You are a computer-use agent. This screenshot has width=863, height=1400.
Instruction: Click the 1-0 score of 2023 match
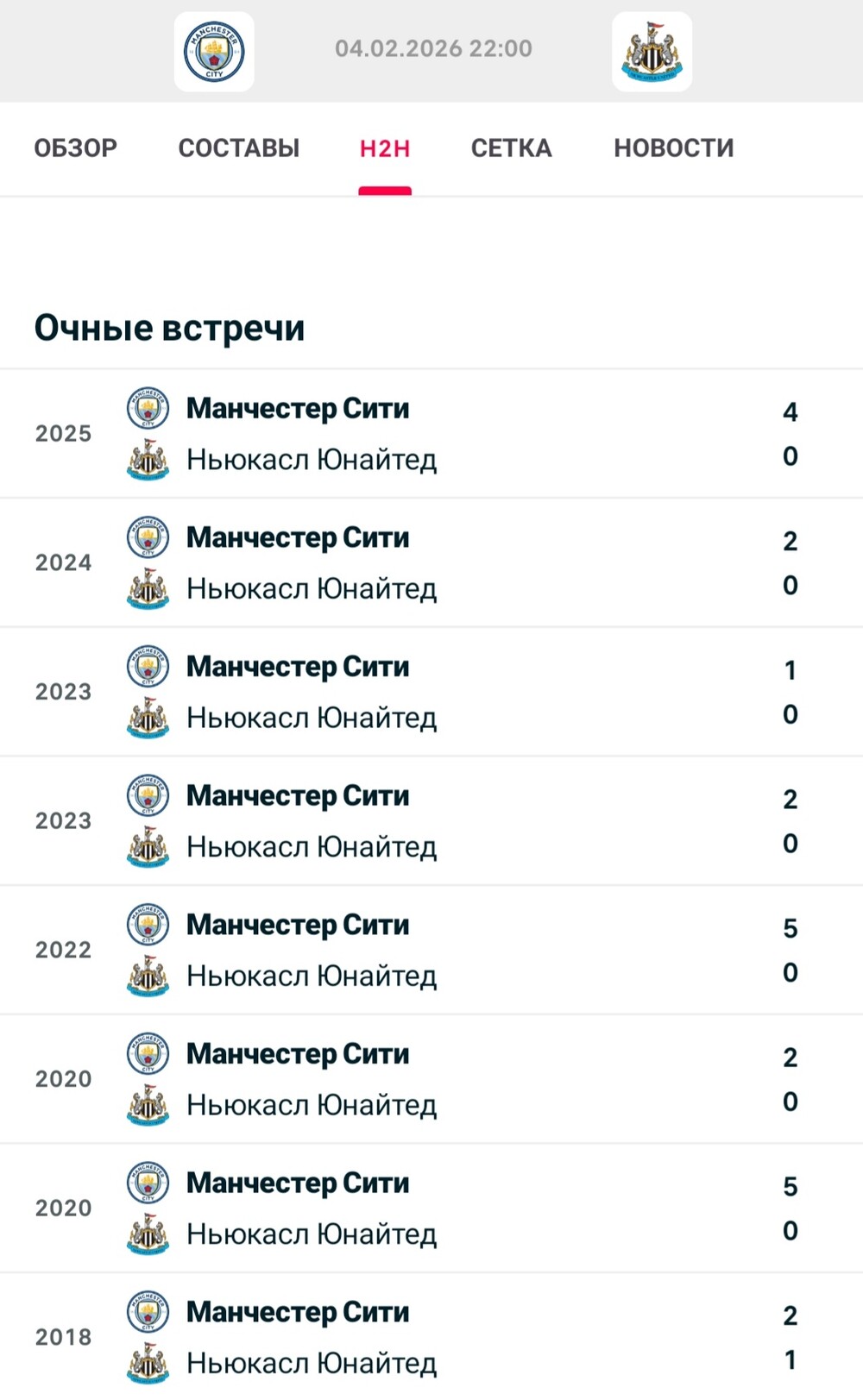[790, 692]
